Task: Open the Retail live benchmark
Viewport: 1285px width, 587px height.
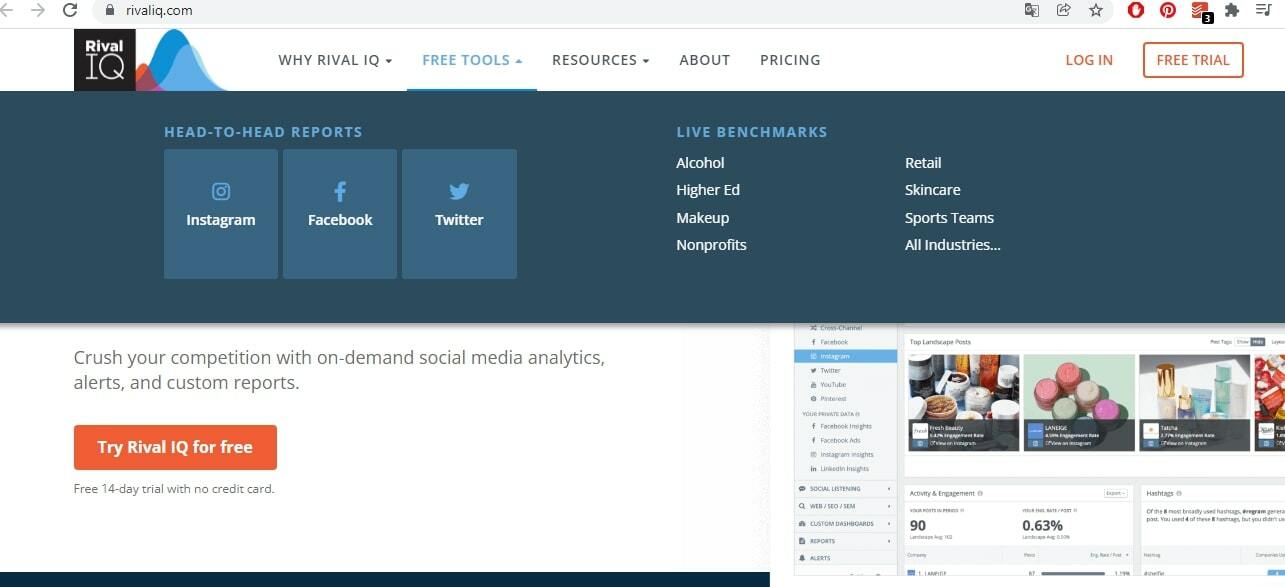Action: click(x=923, y=163)
